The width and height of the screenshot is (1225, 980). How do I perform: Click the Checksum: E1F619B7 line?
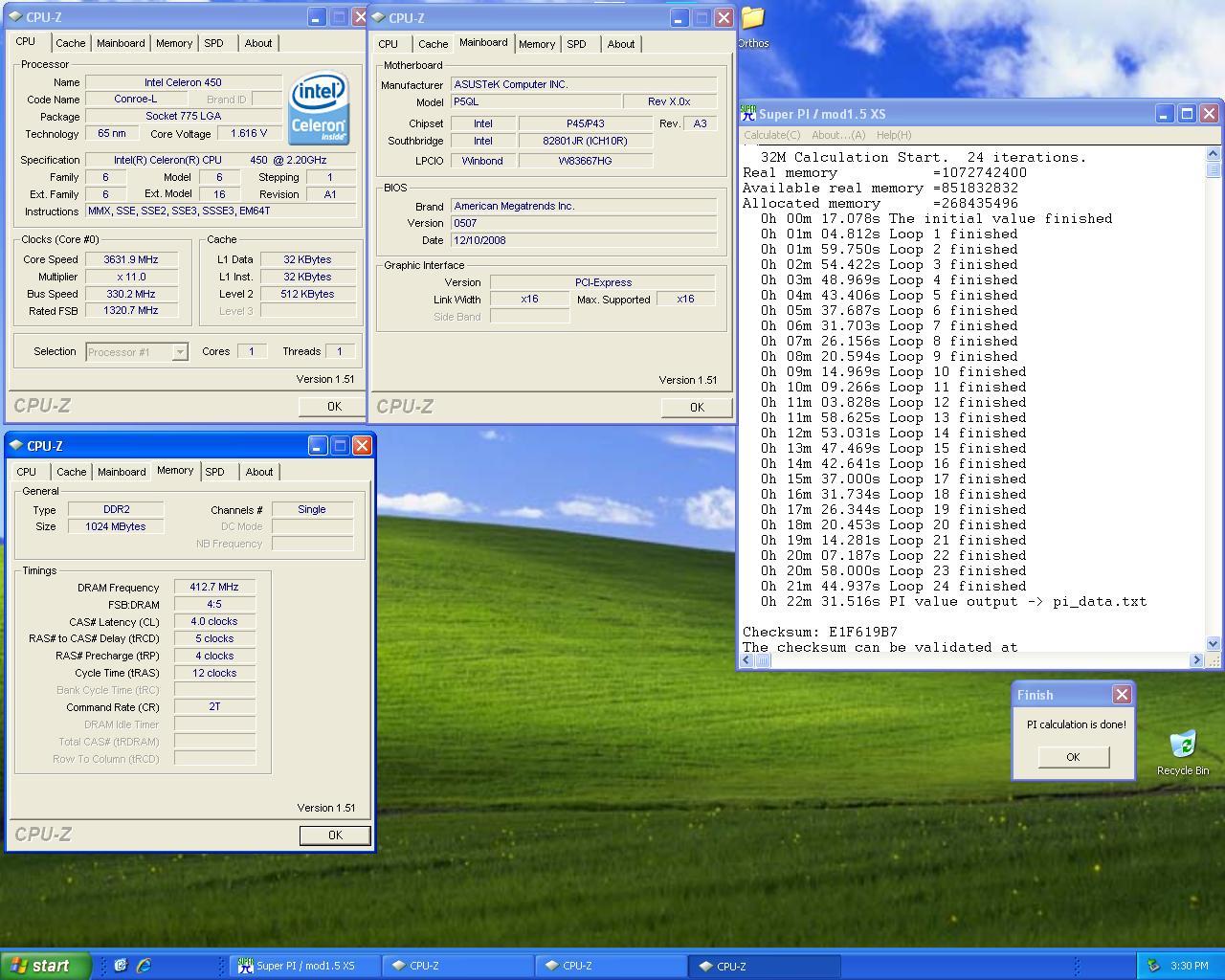coord(820,632)
